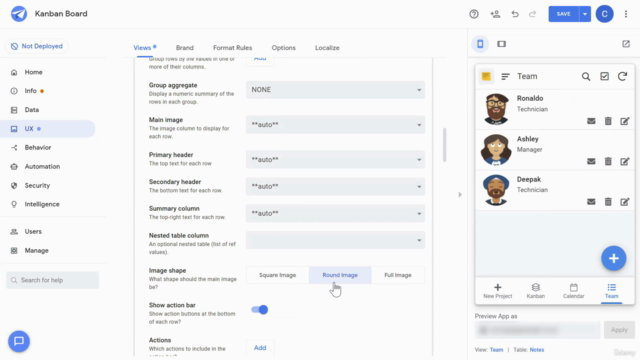Click the SAVE button
The width and height of the screenshot is (640, 360).
564,14
